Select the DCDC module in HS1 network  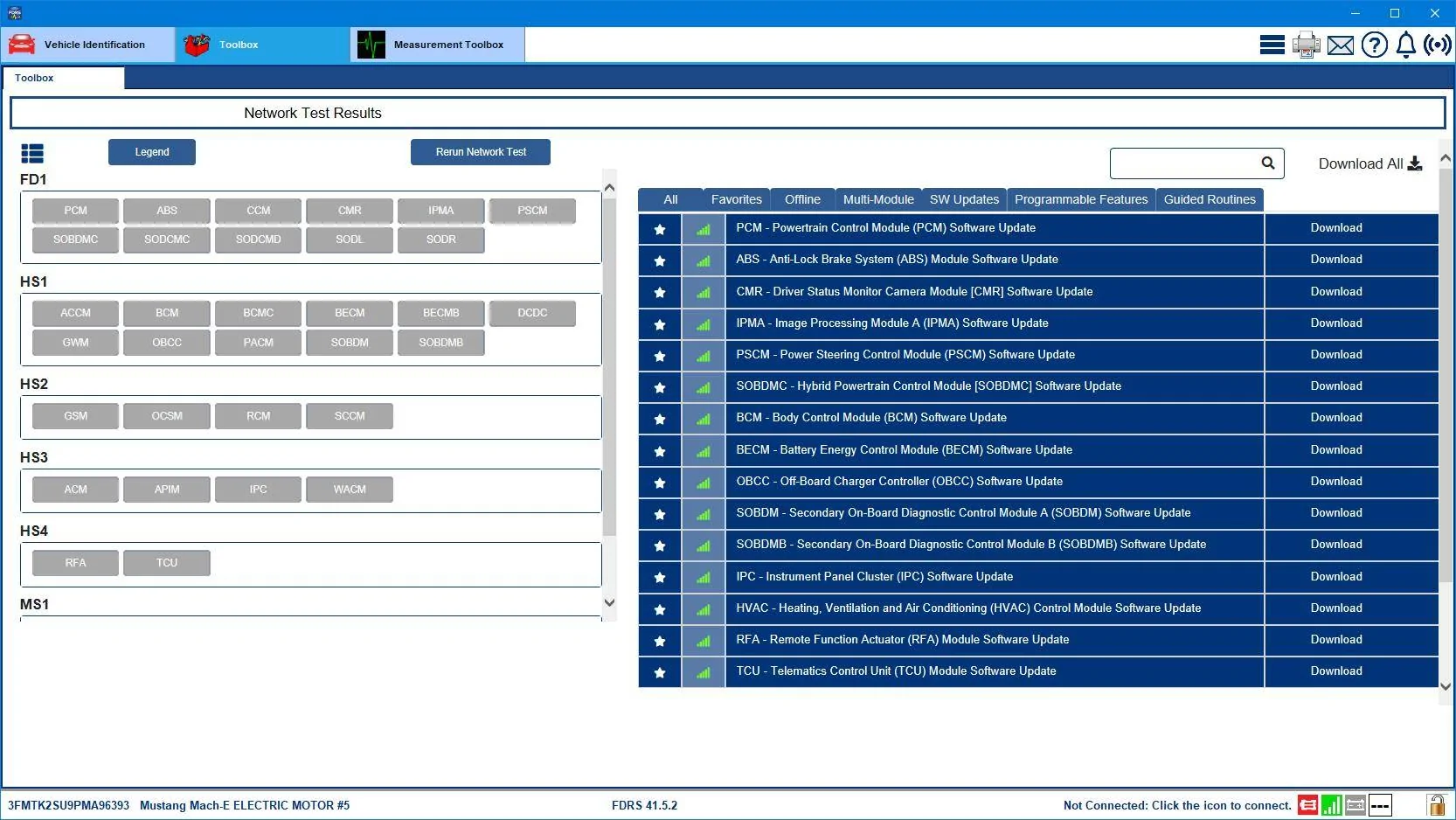pyautogui.click(x=532, y=313)
